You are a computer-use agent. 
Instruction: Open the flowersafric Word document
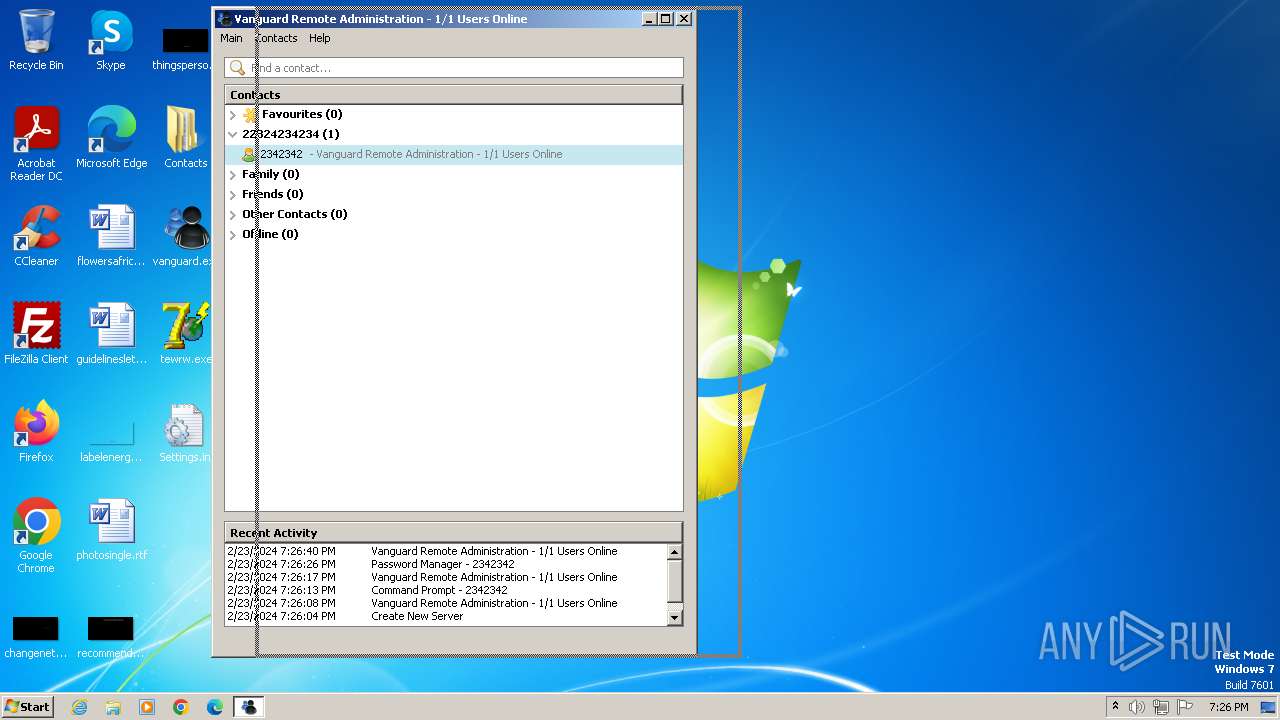(111, 236)
